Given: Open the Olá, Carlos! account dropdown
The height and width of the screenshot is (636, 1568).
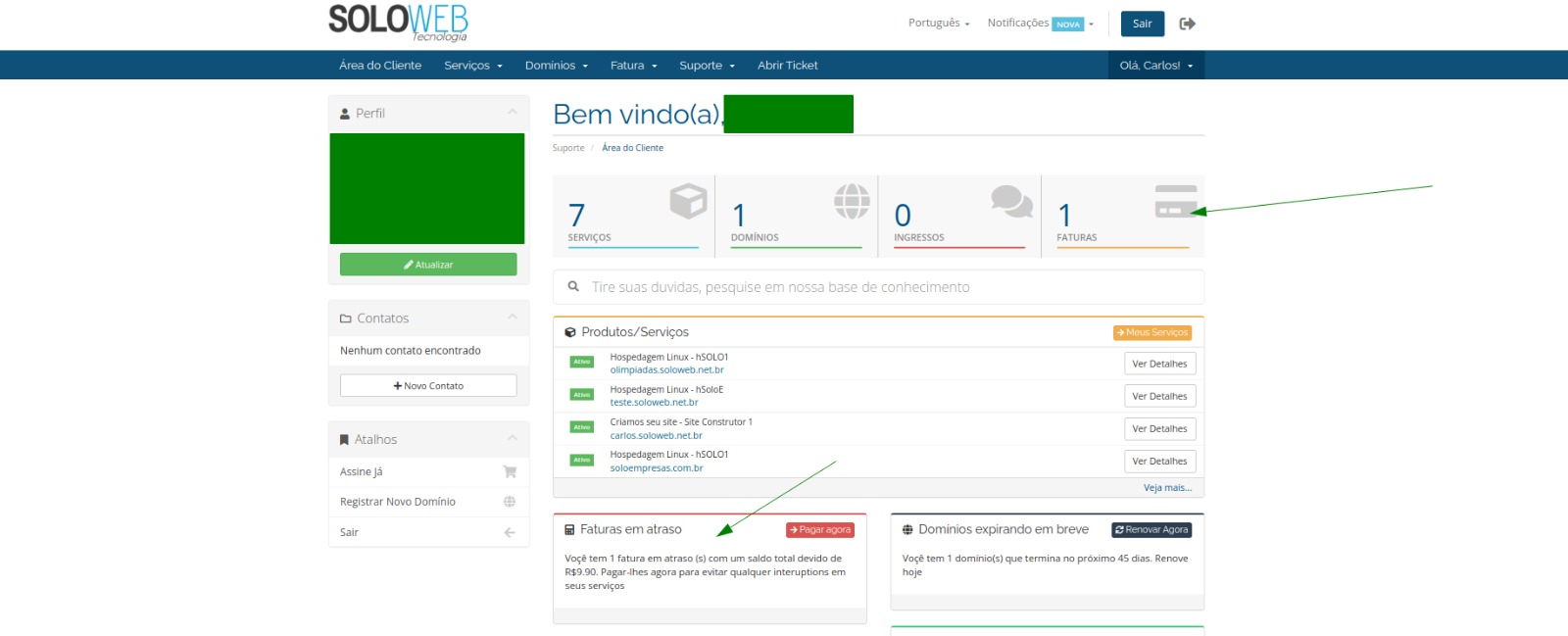Looking at the screenshot, I should (1156, 66).
